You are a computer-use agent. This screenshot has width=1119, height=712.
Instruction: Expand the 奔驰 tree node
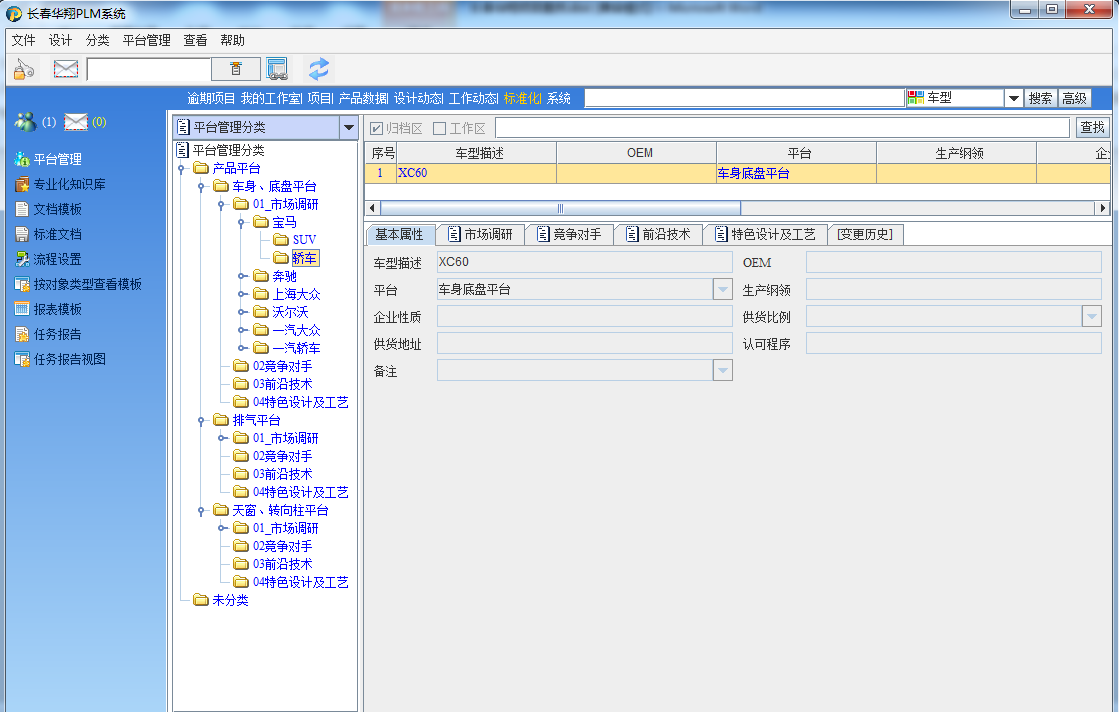point(241,276)
